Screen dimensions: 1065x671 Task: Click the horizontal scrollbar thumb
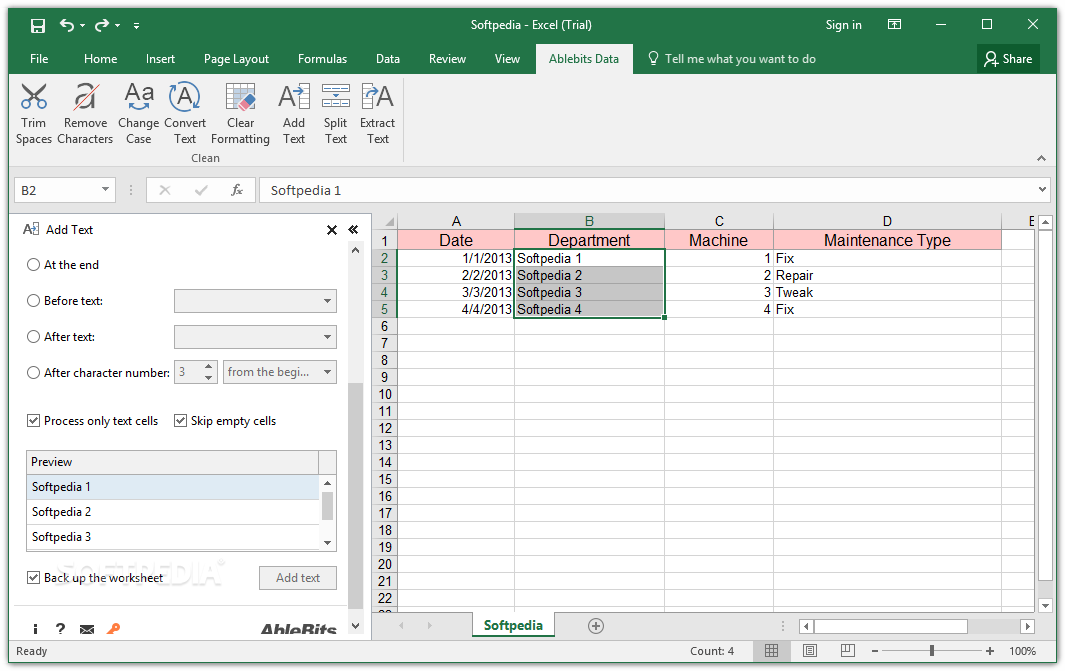[890, 626]
